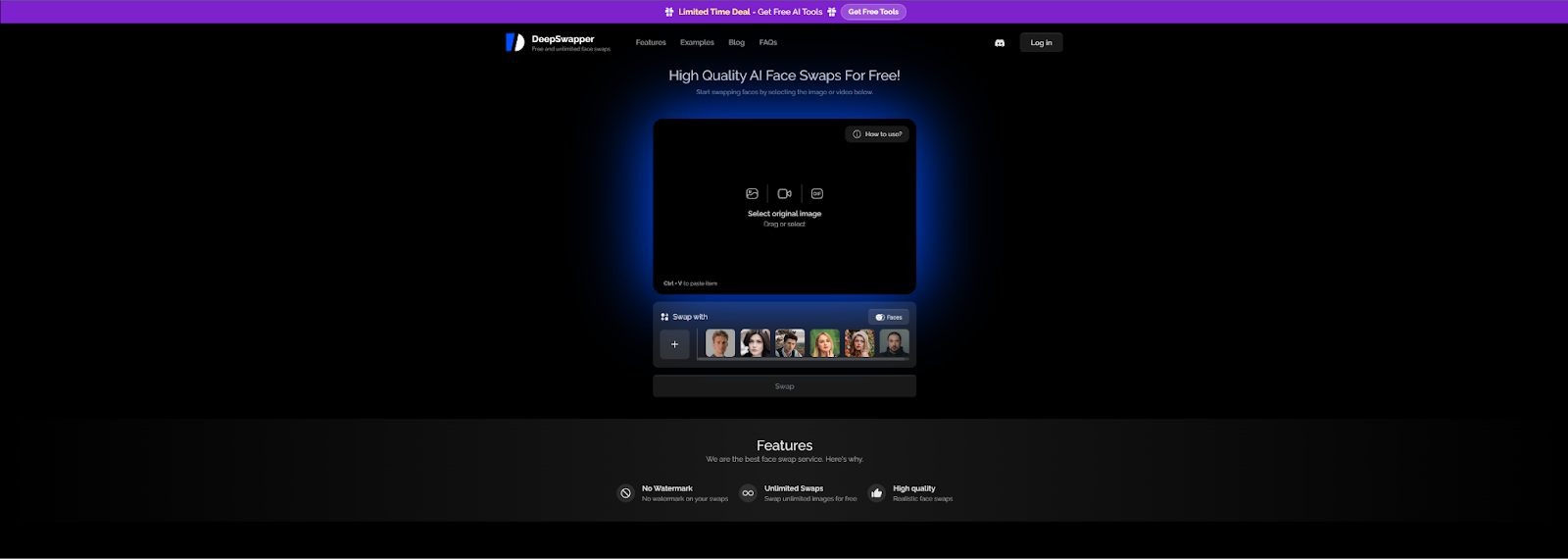Image resolution: width=1568 pixels, height=559 pixels.
Task: Choose the blonde woman on green background
Action: click(x=825, y=343)
